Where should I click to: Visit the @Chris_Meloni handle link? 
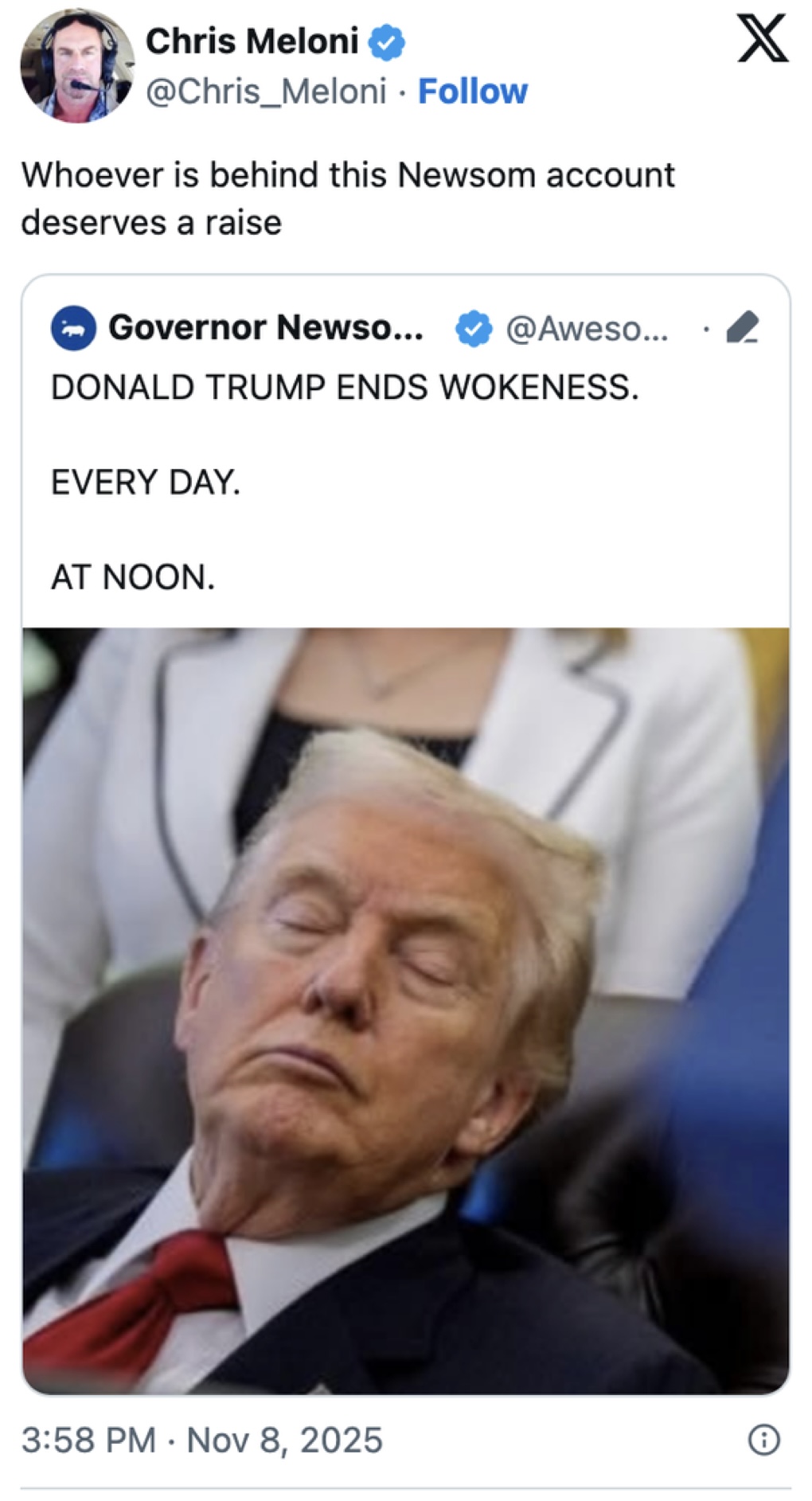(x=266, y=92)
